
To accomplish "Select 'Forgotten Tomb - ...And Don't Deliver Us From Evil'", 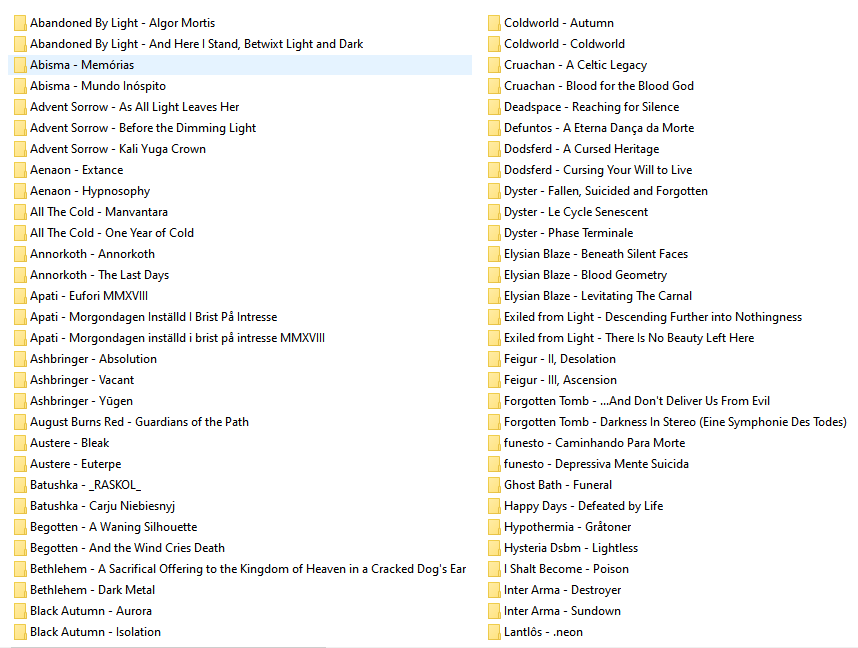I will point(637,401).
